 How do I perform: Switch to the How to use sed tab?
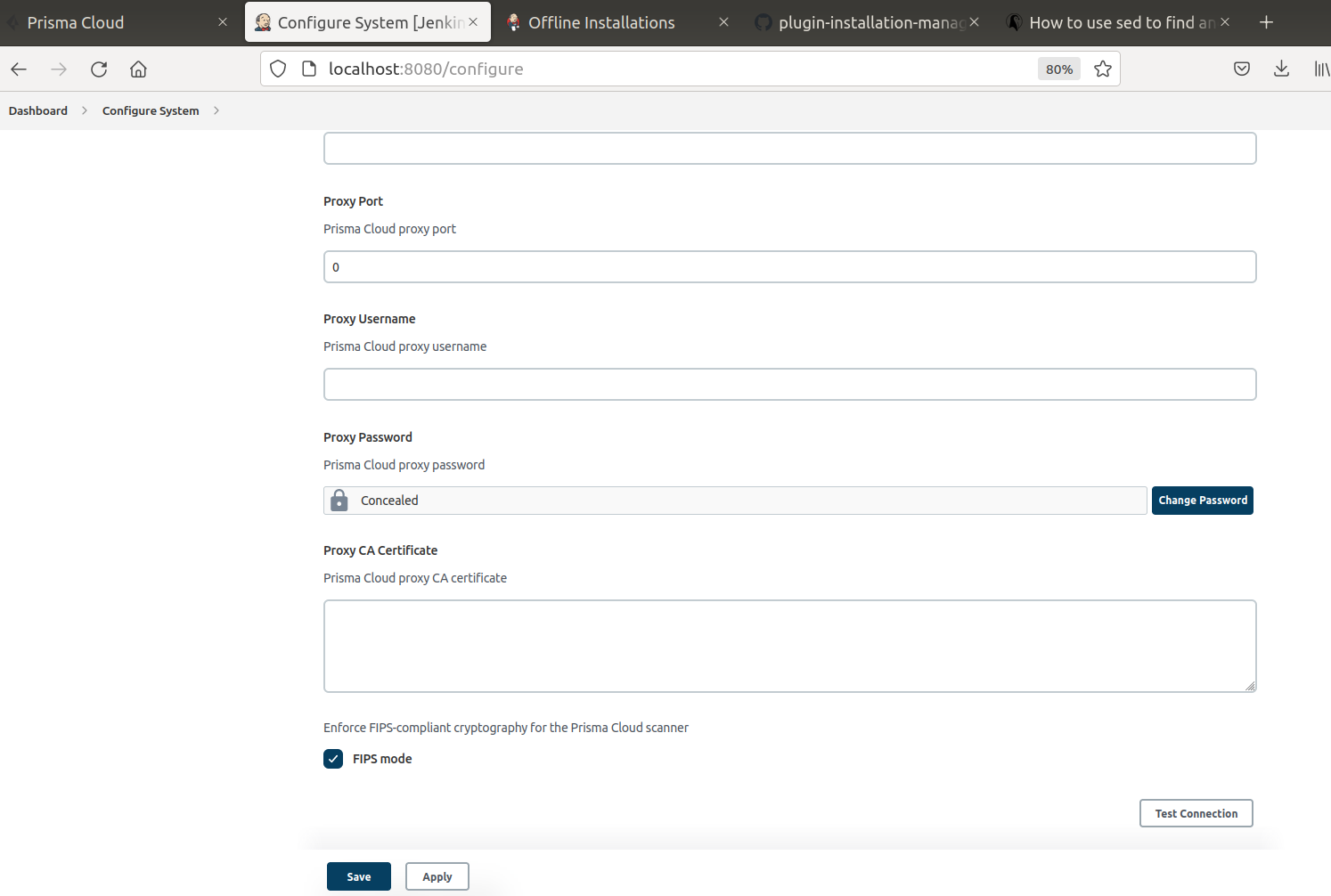(1120, 22)
